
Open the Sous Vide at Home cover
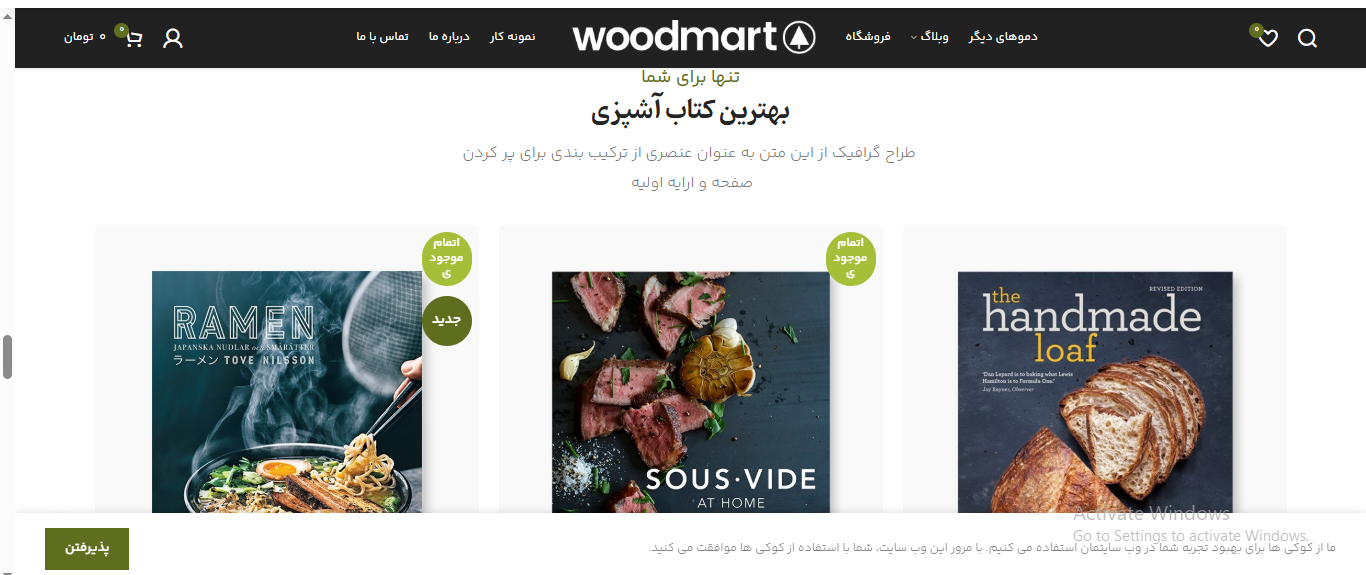click(691, 392)
